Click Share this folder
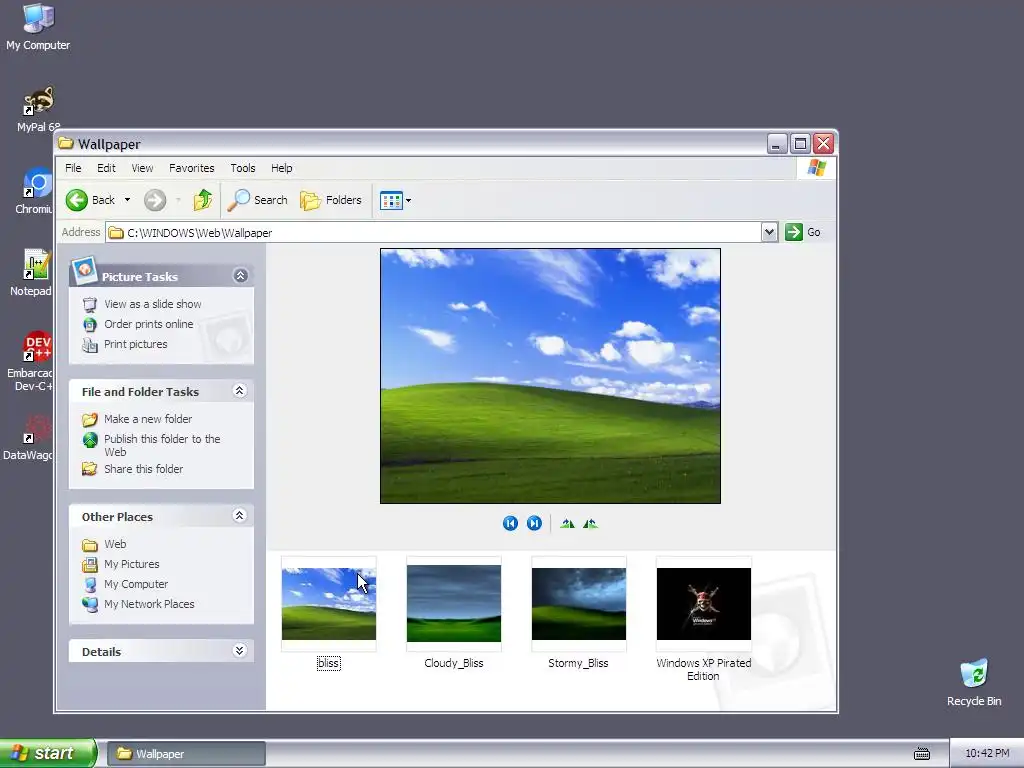Viewport: 1024px width, 768px height. (144, 469)
